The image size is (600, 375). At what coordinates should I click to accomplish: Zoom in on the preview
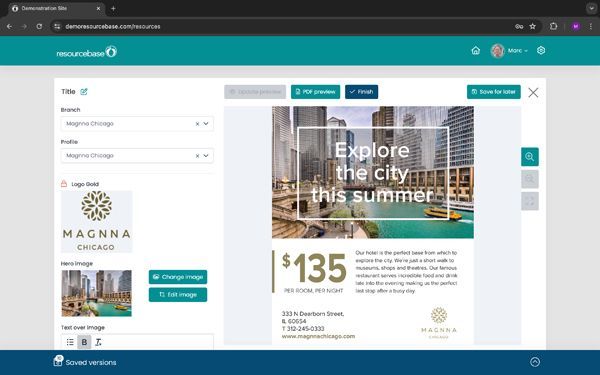(530, 157)
